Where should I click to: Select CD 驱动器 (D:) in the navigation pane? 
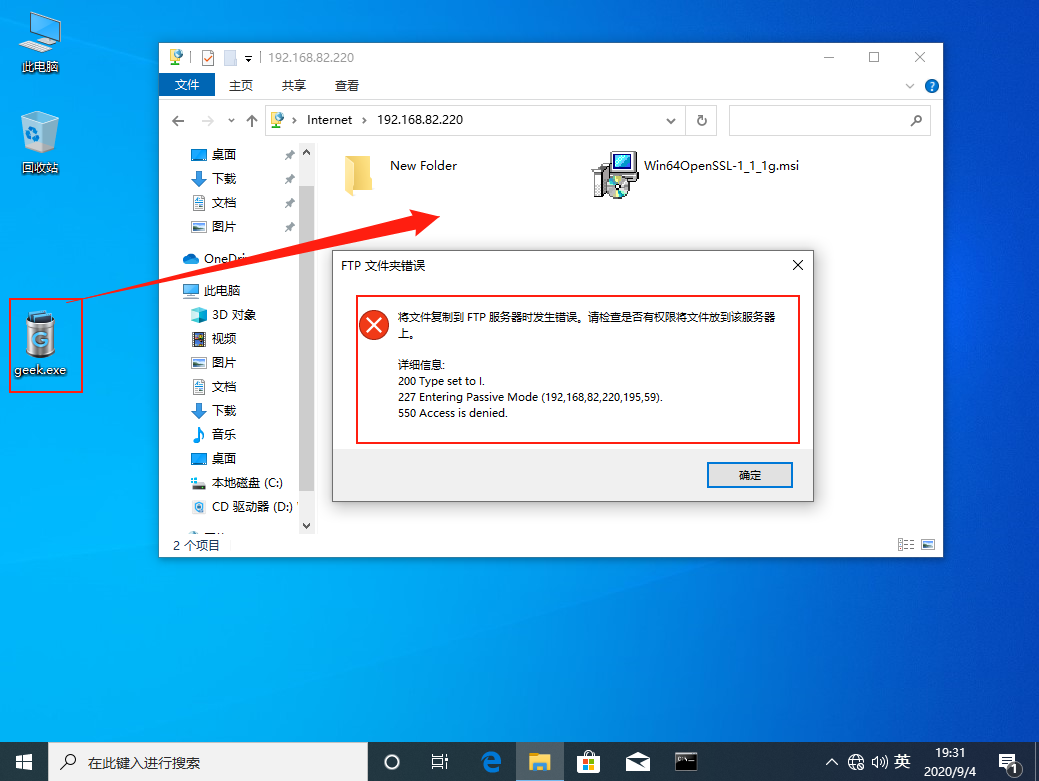(x=242, y=507)
